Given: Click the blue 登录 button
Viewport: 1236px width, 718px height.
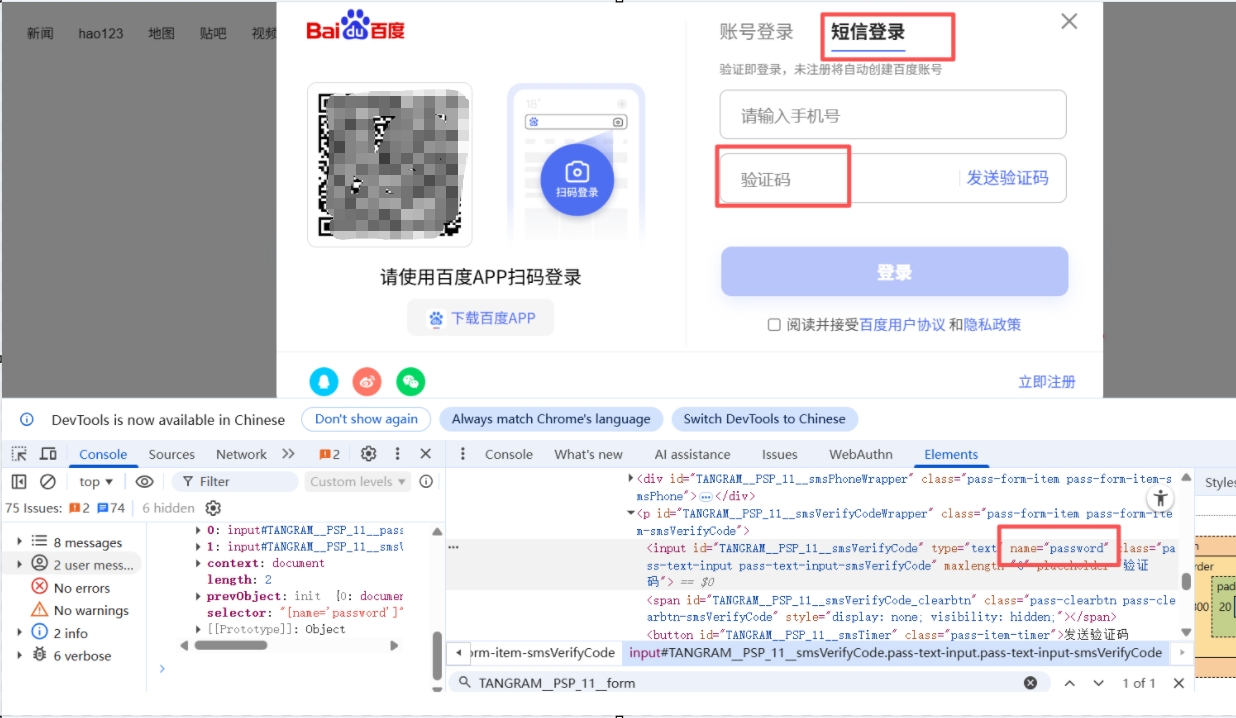Looking at the screenshot, I should 895,272.
